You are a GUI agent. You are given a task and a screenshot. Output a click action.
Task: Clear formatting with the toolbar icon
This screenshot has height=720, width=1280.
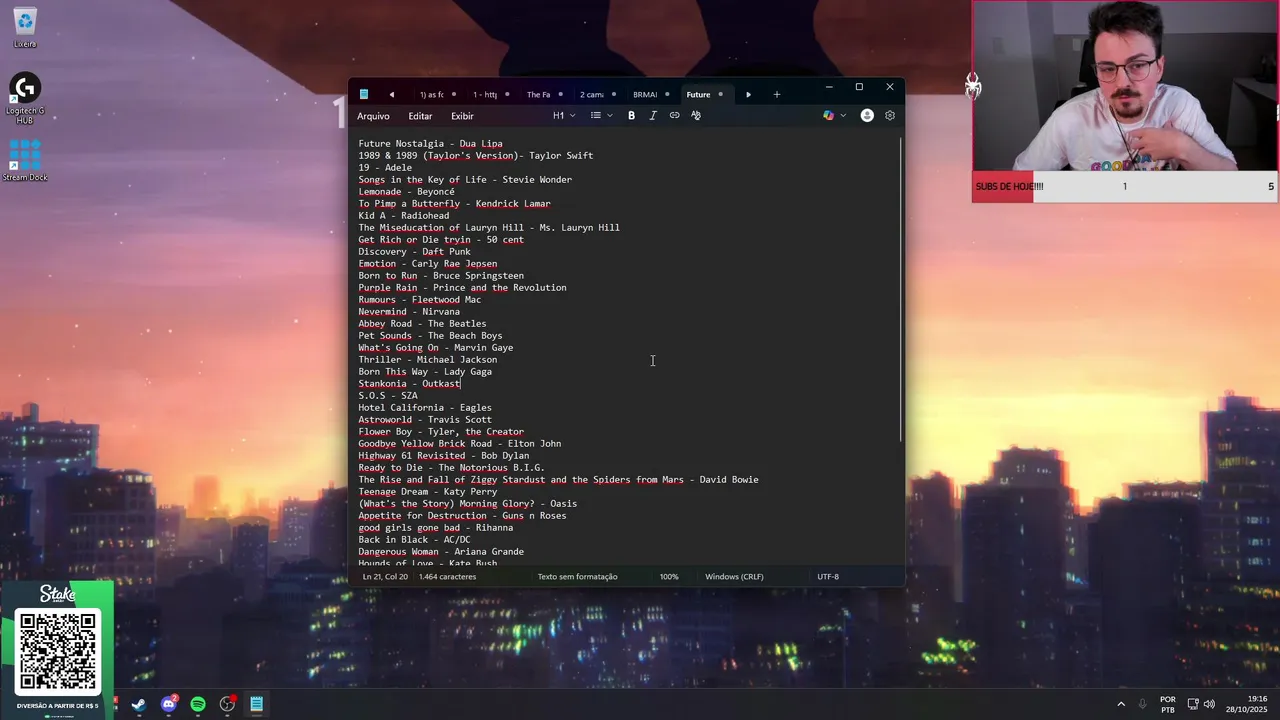coord(696,116)
